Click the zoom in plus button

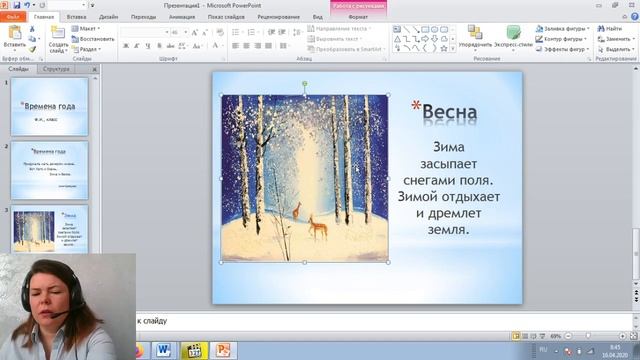pos(622,336)
